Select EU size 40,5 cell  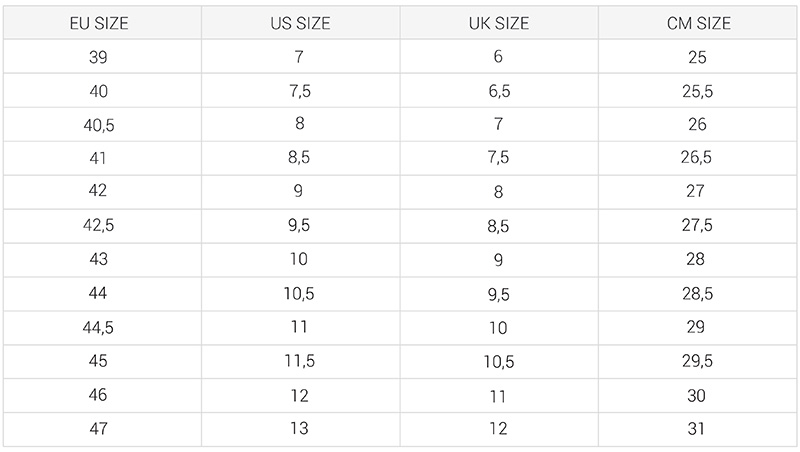click(x=99, y=124)
